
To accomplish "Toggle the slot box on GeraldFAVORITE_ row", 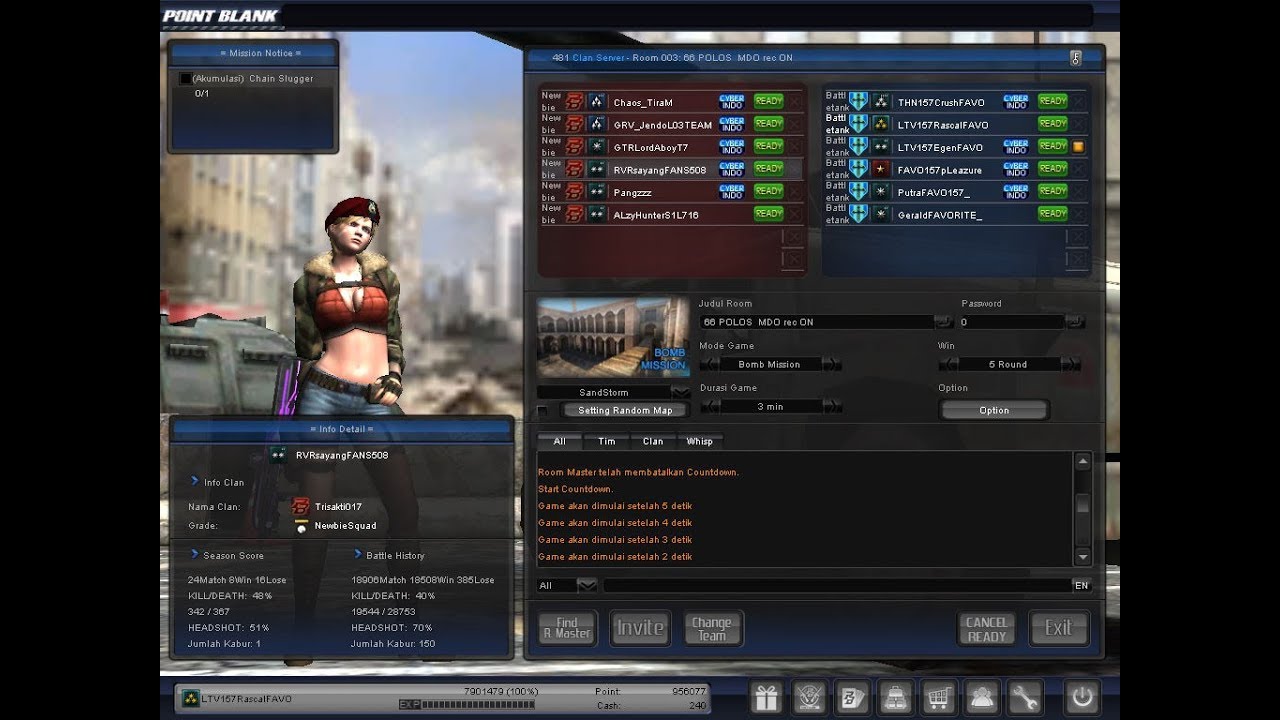I will tap(1079, 213).
